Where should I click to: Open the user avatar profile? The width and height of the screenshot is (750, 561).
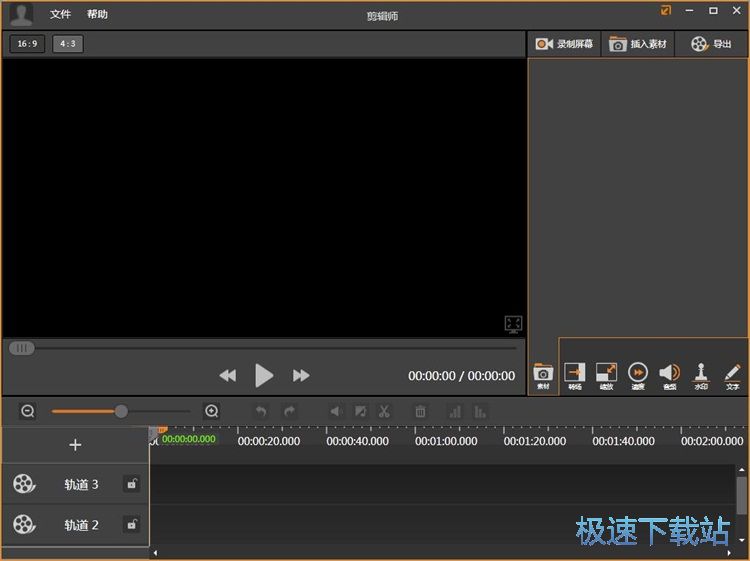[21, 13]
